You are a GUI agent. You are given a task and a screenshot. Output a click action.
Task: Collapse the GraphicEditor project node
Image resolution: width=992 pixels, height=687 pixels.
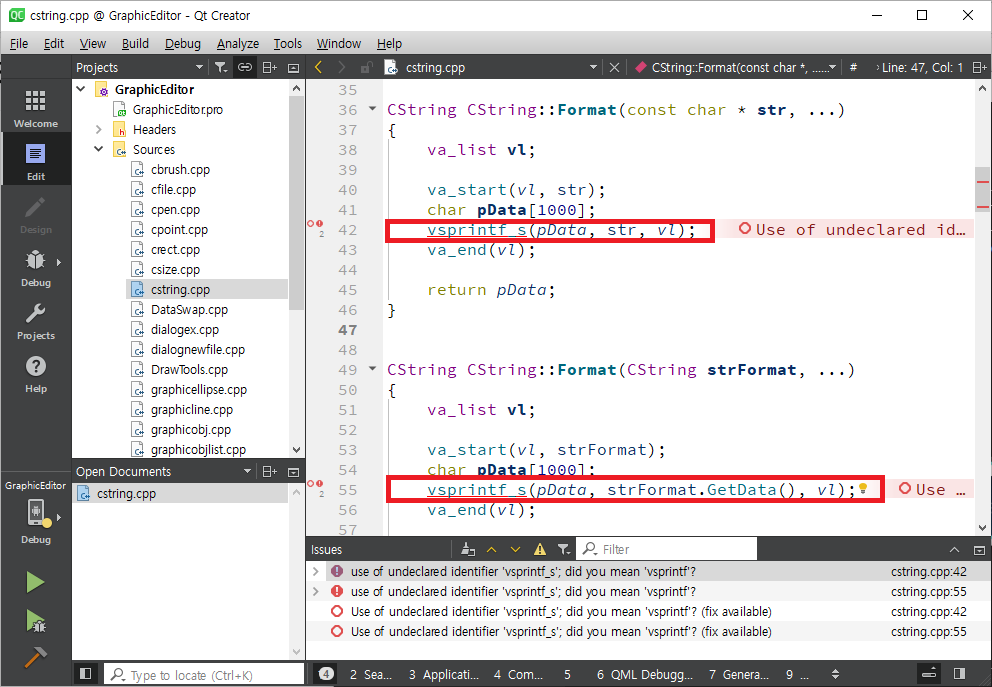pyautogui.click(x=81, y=89)
